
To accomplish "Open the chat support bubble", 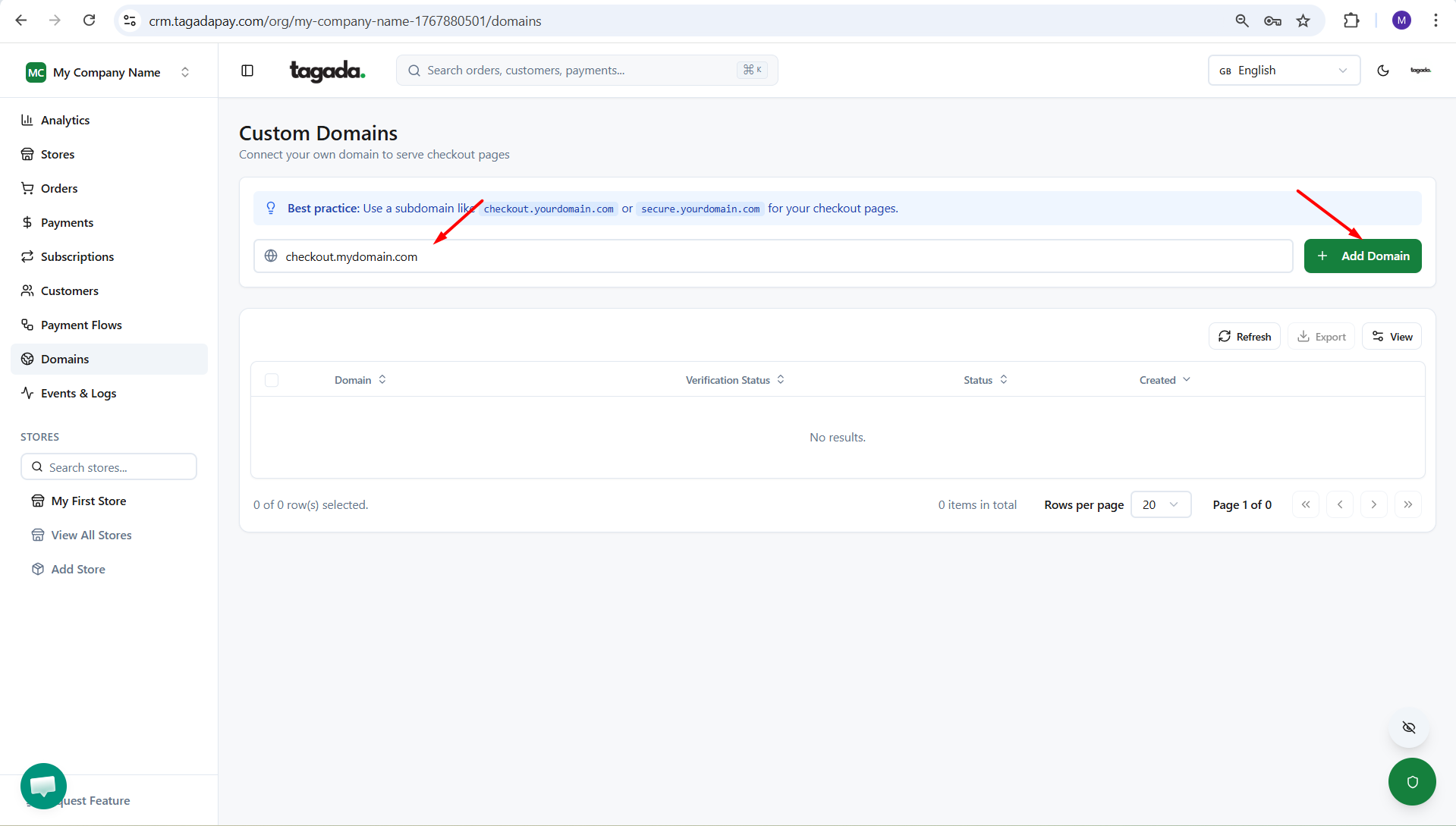I will point(43,786).
